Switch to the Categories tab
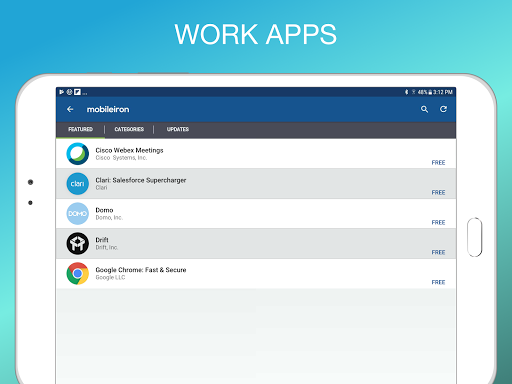This screenshot has width=512, height=384. click(129, 130)
